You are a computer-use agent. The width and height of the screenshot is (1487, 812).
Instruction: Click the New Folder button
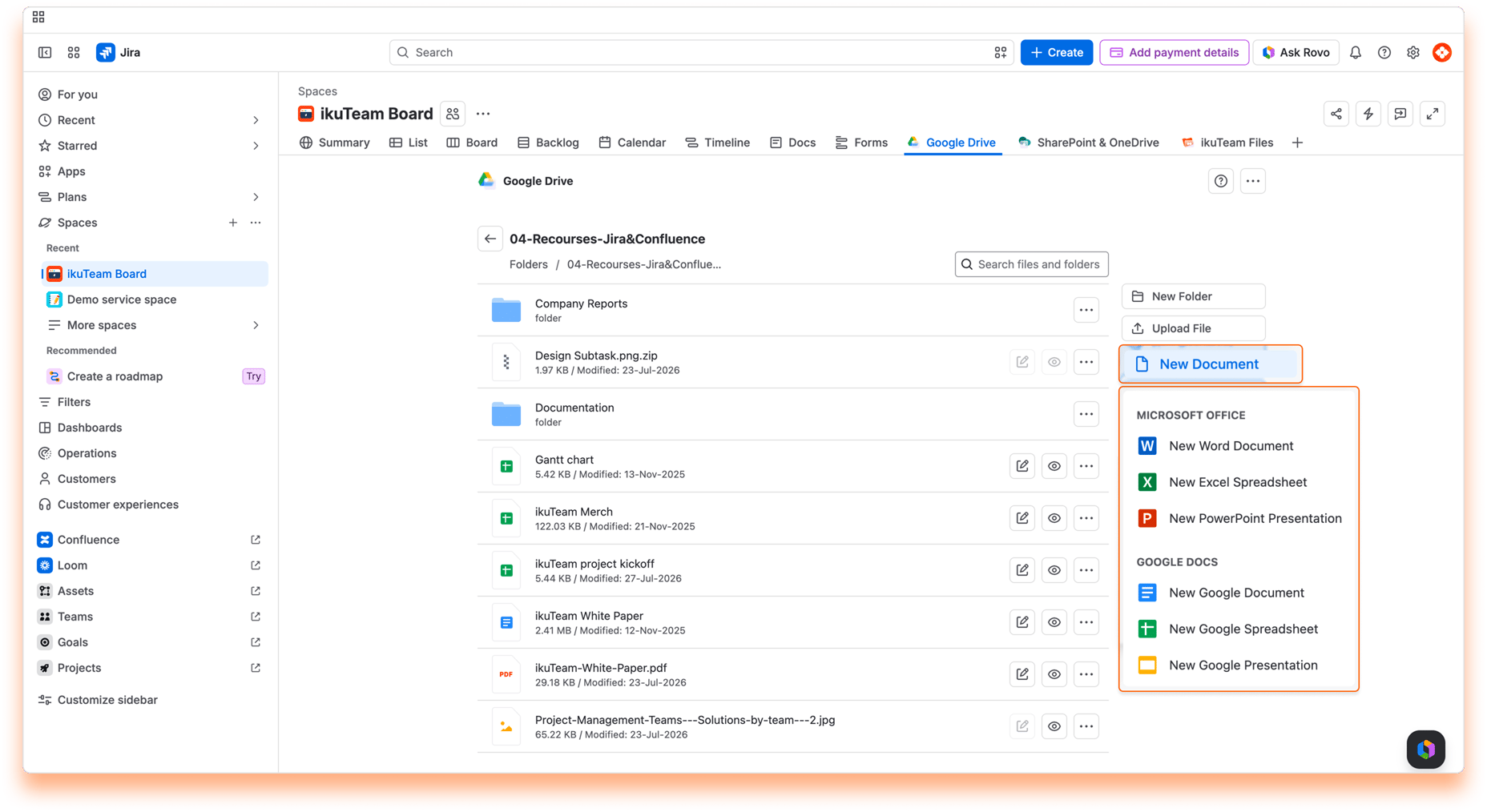pyautogui.click(x=1194, y=296)
